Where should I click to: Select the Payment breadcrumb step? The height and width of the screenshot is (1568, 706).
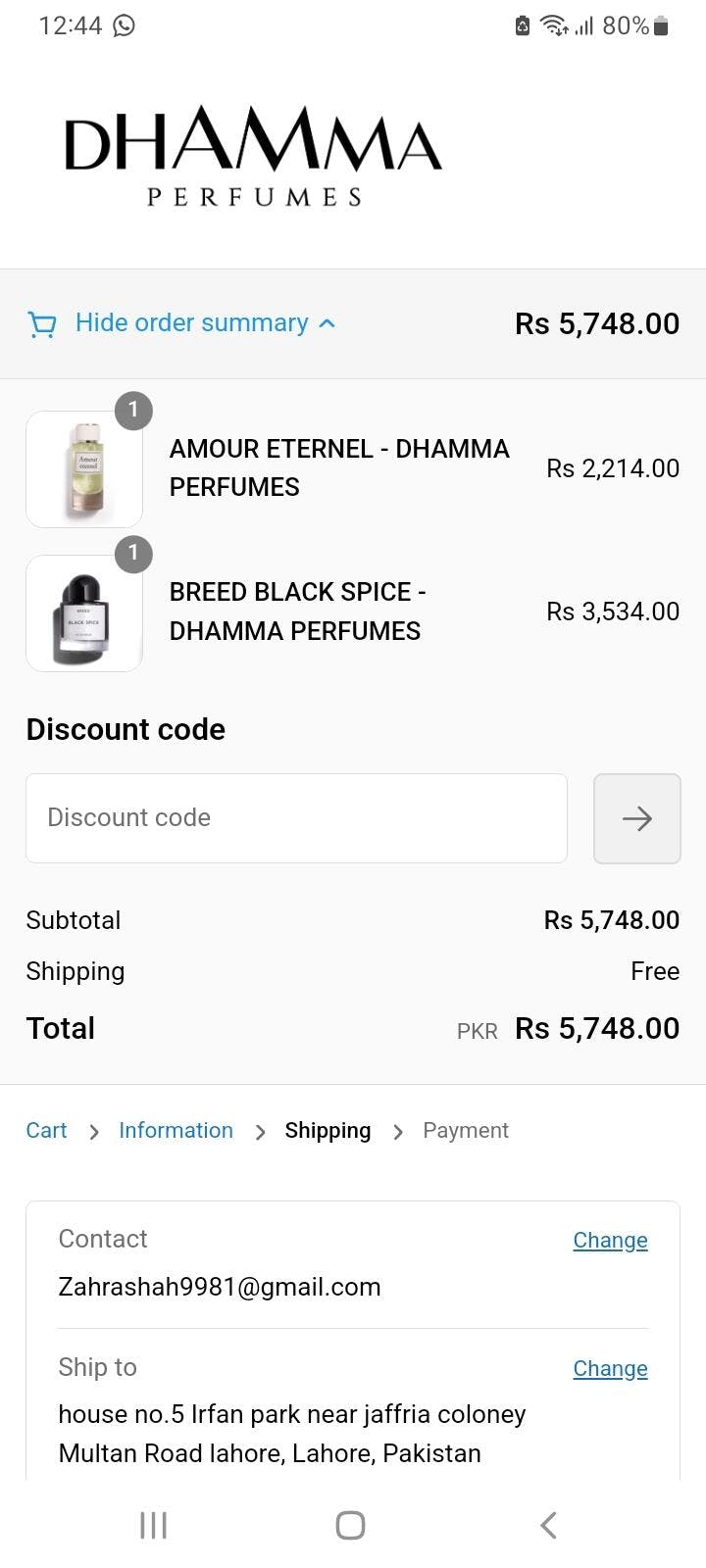465,1131
